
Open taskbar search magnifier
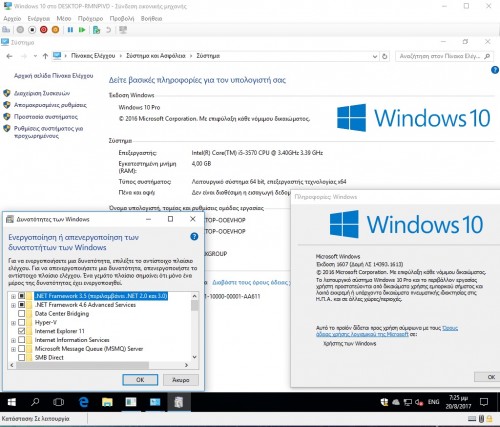[35, 402]
